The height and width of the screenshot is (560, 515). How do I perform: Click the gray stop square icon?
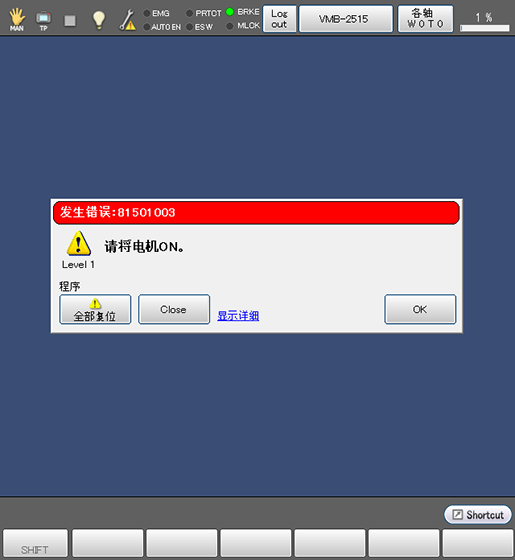[x=70, y=21]
